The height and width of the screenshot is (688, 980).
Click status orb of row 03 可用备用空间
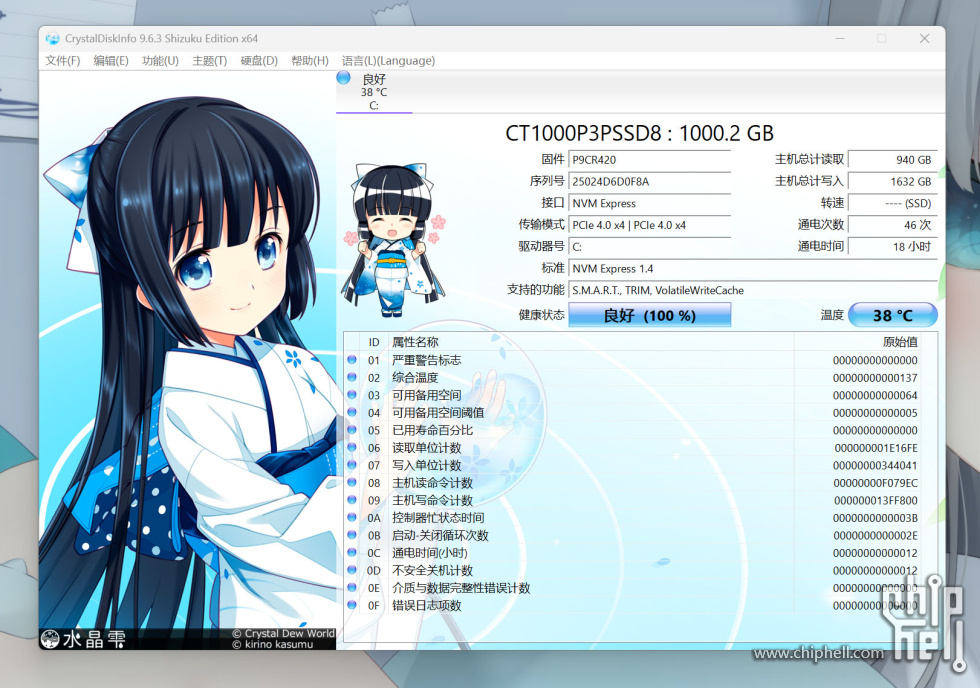[x=352, y=395]
